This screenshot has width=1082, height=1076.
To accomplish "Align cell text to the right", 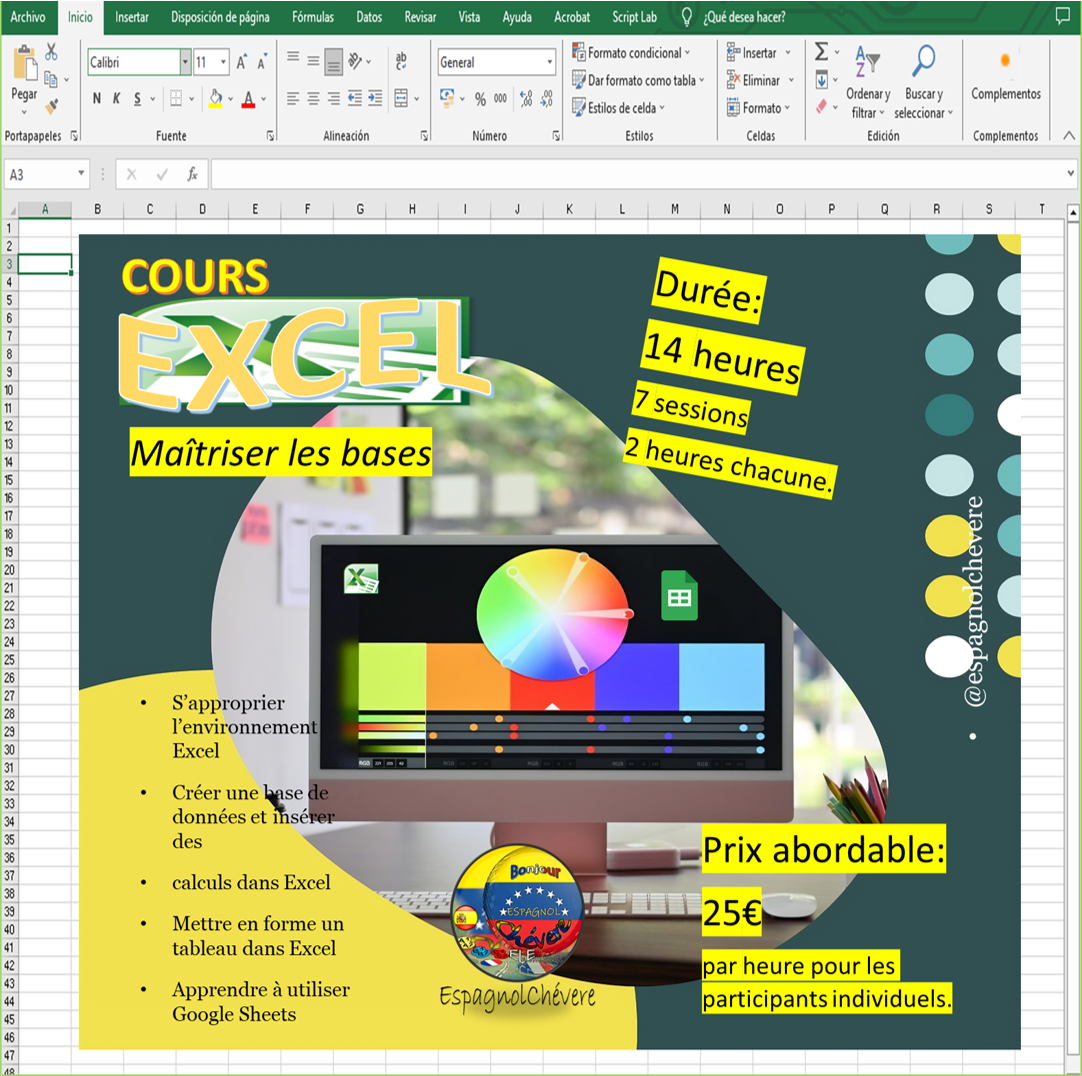I will [x=334, y=99].
